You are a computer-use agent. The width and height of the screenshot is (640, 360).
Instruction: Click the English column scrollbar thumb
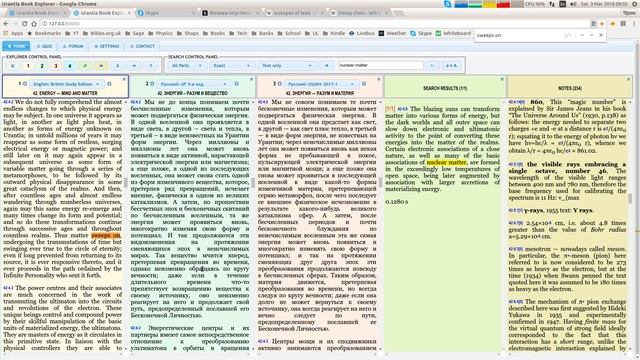pyautogui.click(x=126, y=182)
